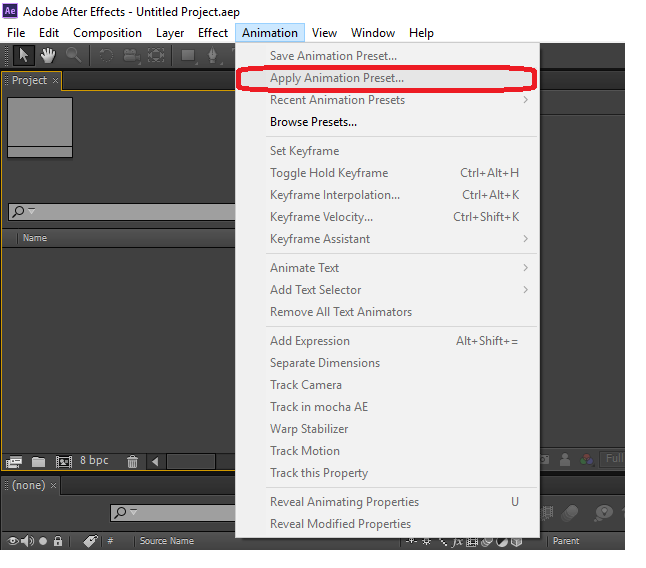The image size is (646, 568).
Task: Toggle the motion blur stacked-discs switch column
Action: tap(487, 542)
